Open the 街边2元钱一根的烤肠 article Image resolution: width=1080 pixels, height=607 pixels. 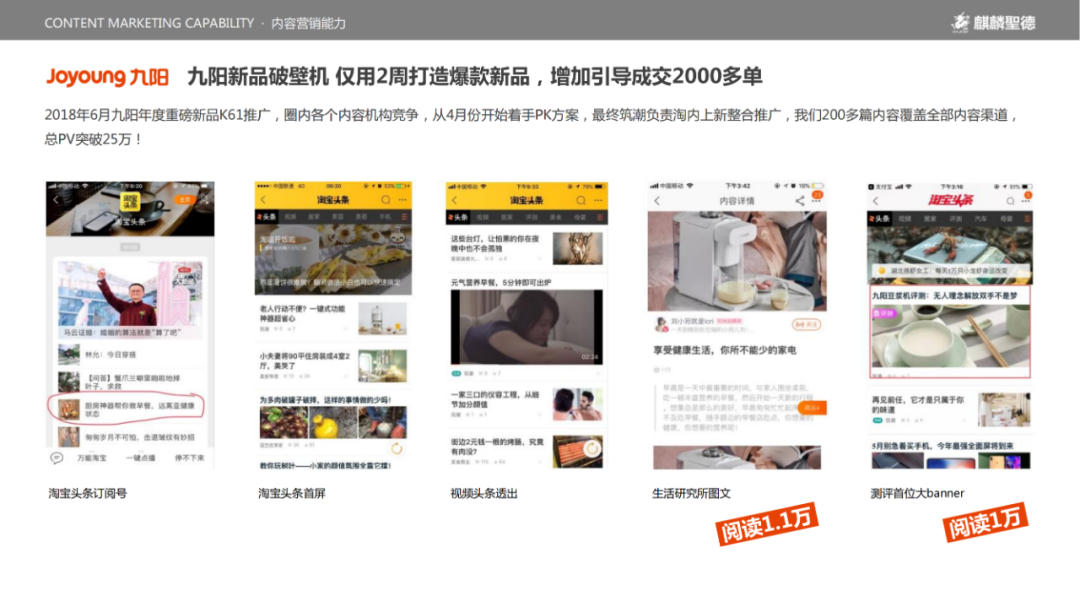coord(527,451)
